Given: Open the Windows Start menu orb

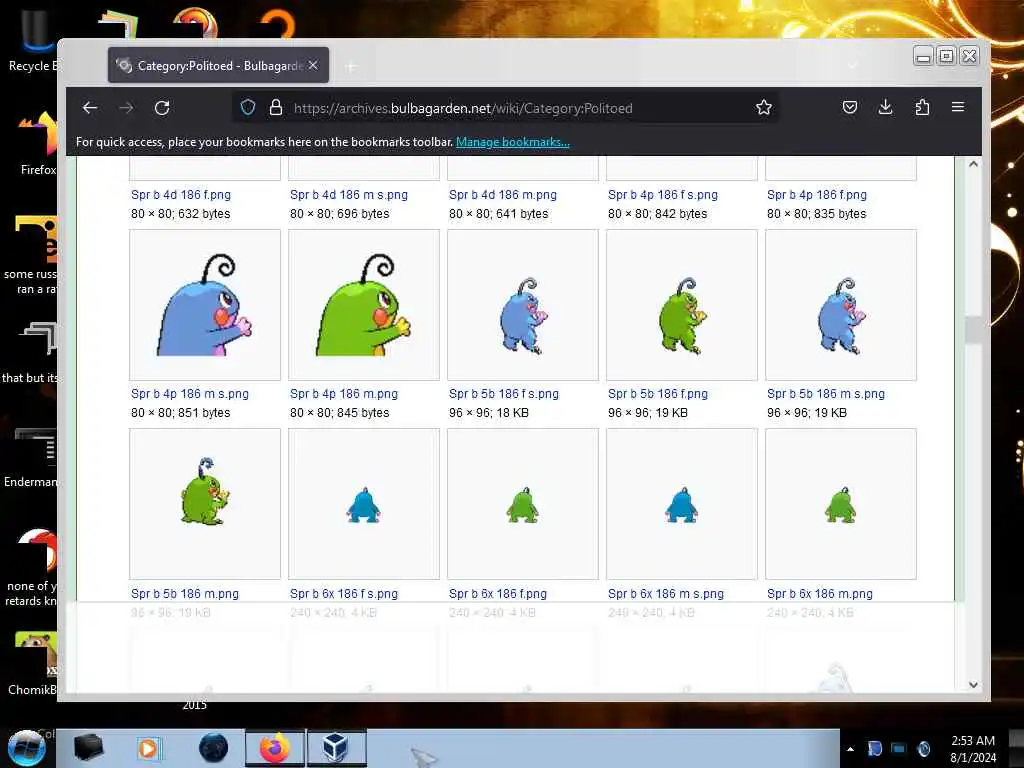Looking at the screenshot, I should tap(26, 748).
